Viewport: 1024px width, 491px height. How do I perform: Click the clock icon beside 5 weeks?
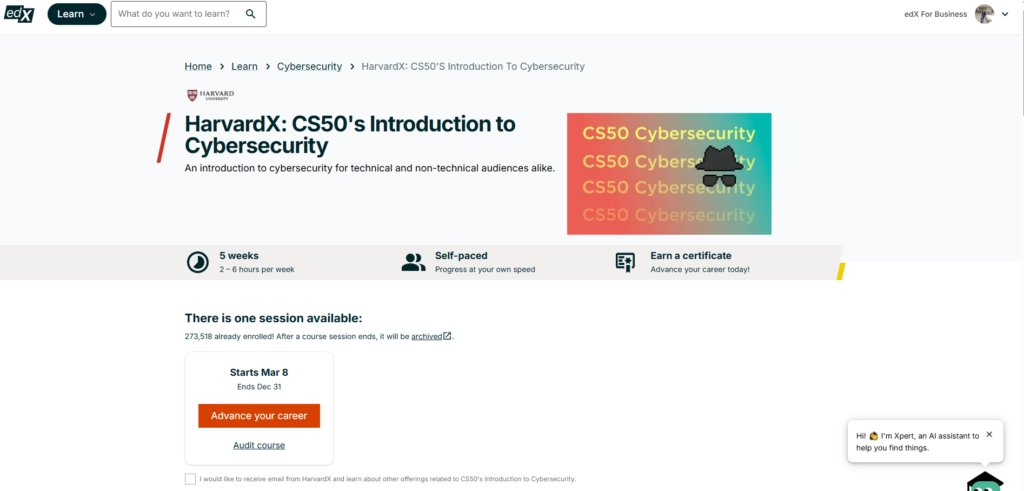(x=198, y=262)
